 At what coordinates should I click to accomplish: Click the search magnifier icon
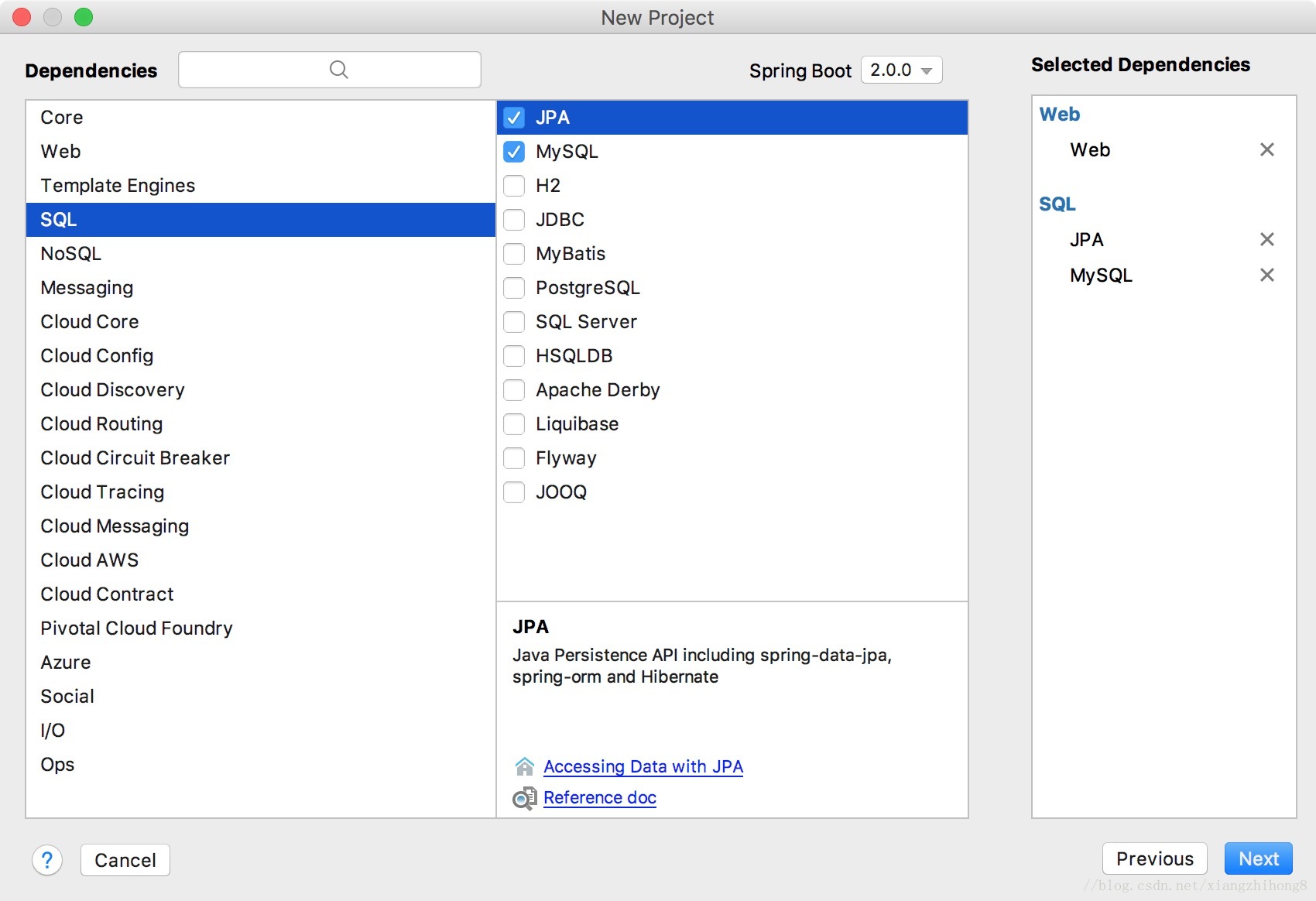pyautogui.click(x=338, y=70)
